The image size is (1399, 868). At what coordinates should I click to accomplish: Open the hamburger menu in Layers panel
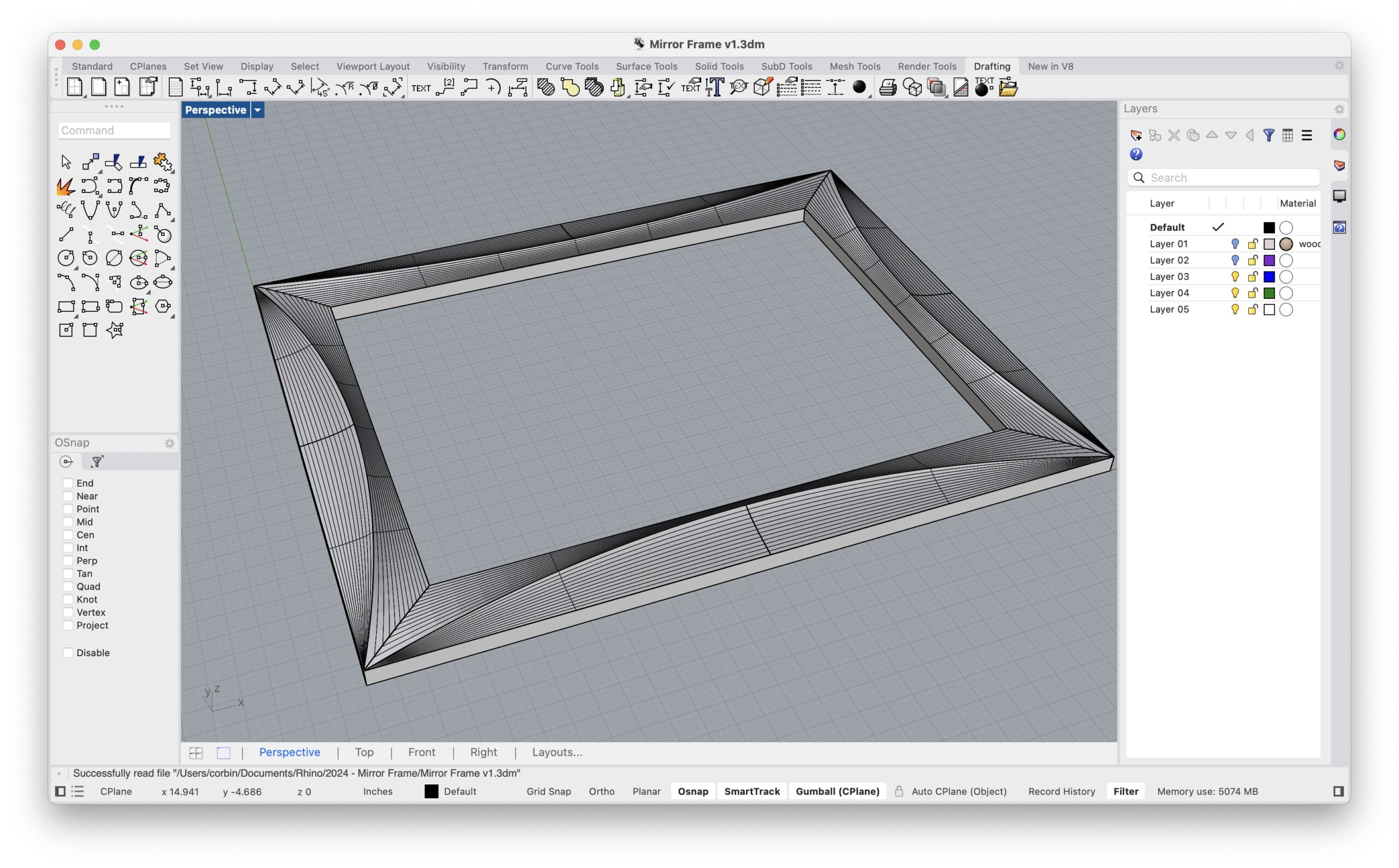[1307, 135]
